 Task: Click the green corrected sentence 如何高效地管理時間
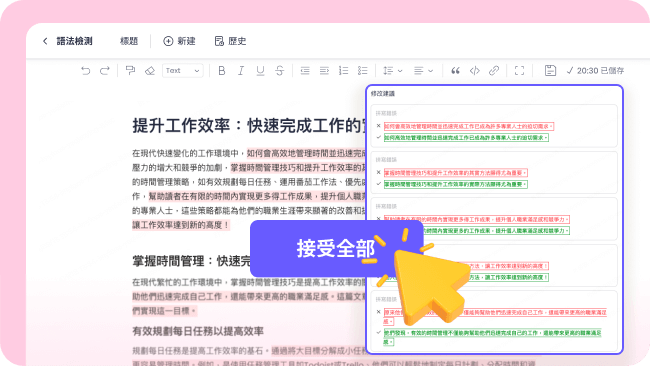[x=466, y=138]
